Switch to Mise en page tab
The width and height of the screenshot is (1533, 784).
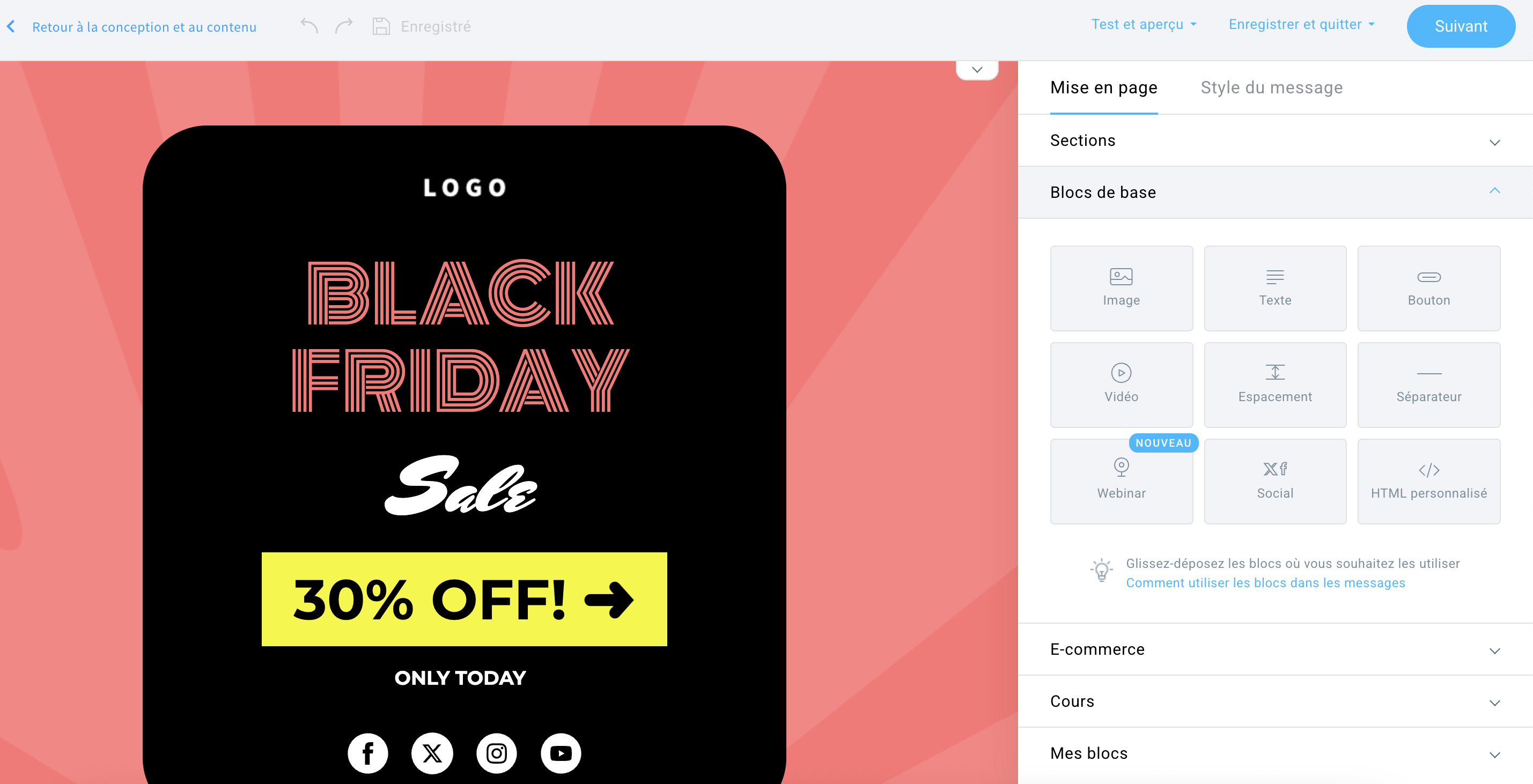click(1103, 87)
